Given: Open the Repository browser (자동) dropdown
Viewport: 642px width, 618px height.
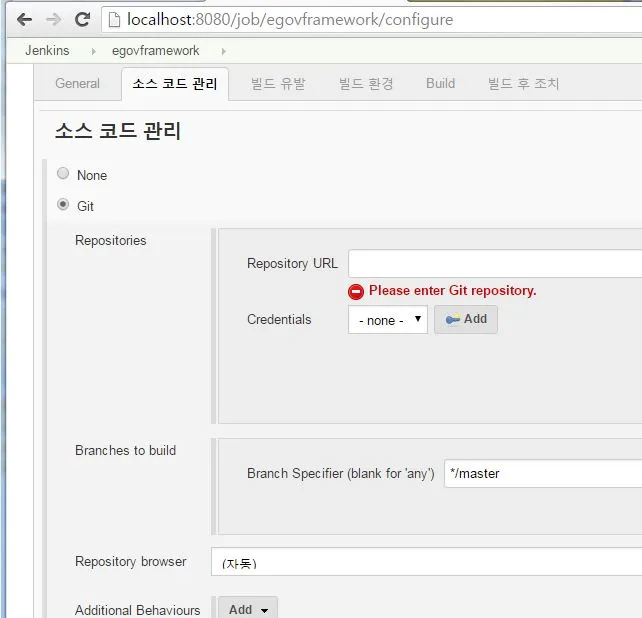Looking at the screenshot, I should point(426,561).
